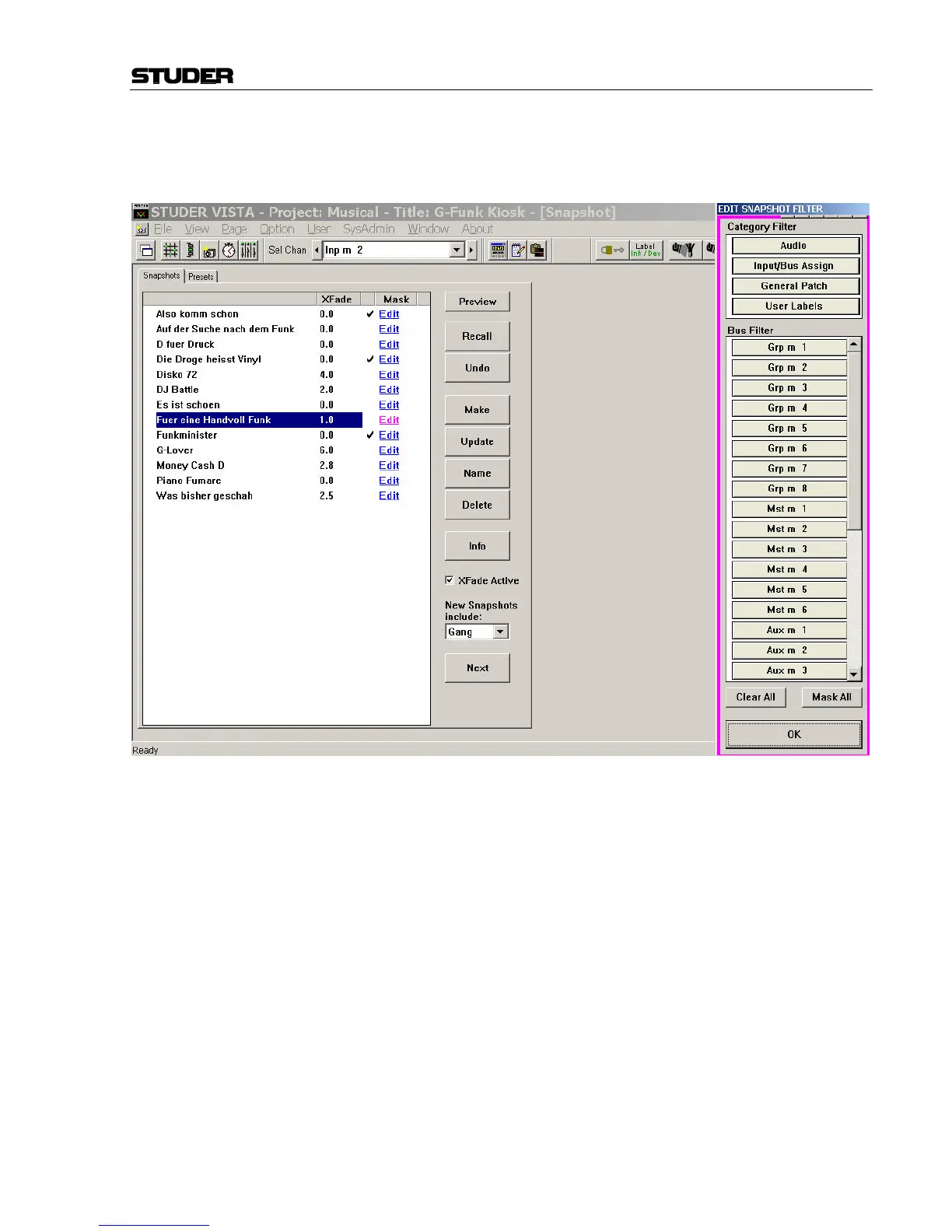Toggle Aux m 1 bus filter
Screen dimensions: 952x1232
pyautogui.click(x=789, y=631)
